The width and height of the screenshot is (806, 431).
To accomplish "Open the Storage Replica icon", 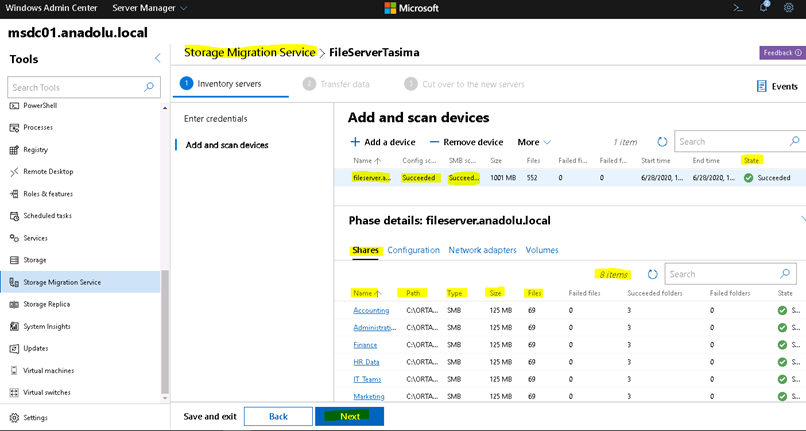I will tap(14, 304).
